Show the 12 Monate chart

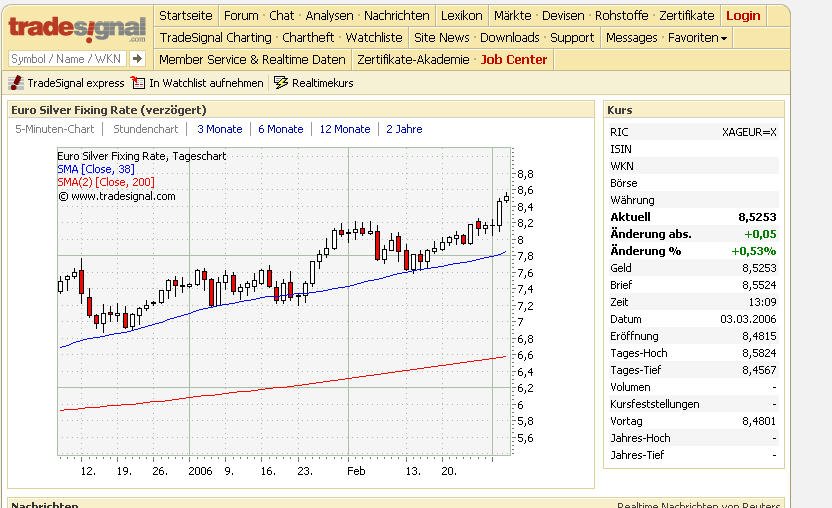tap(345, 129)
